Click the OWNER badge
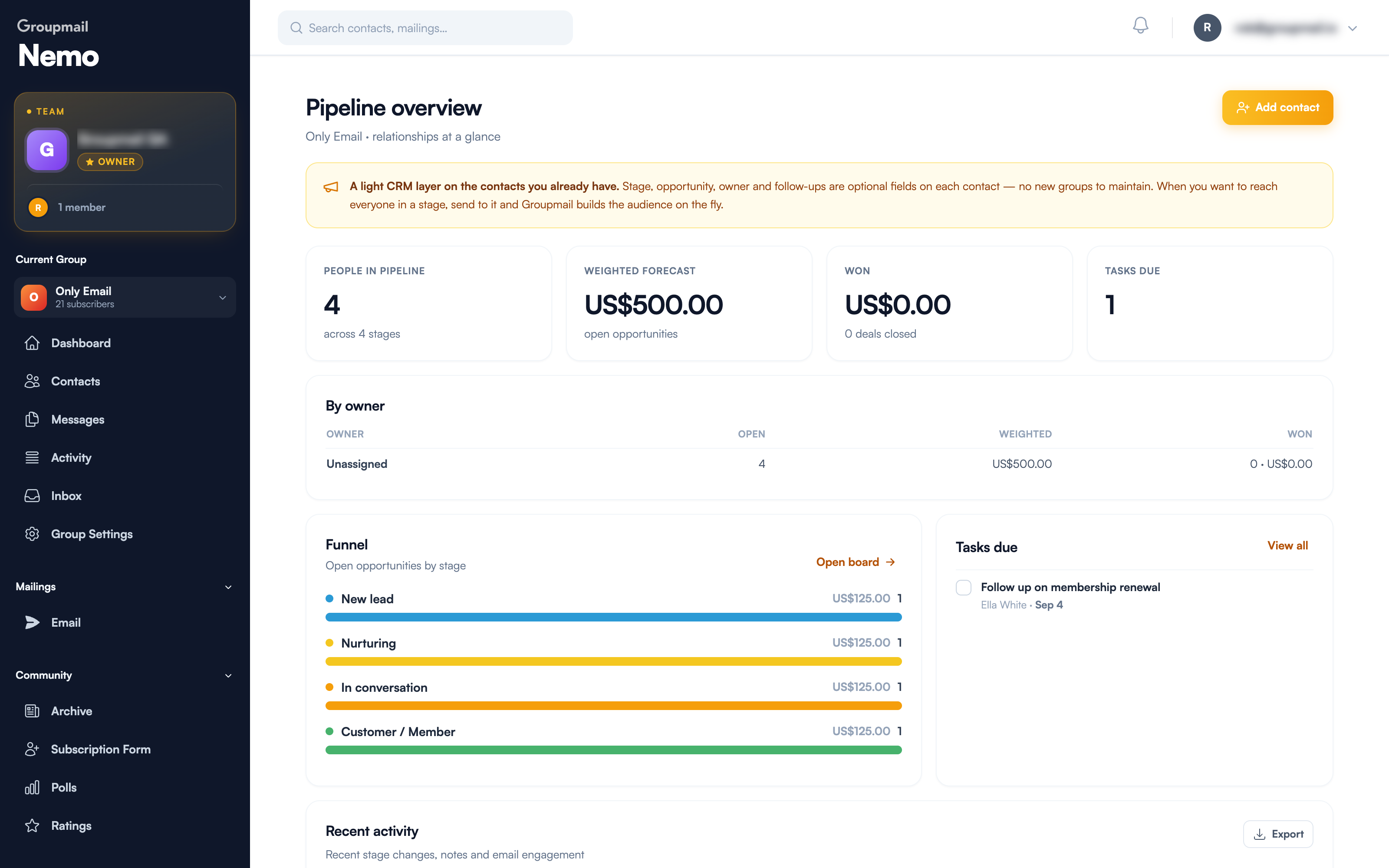The image size is (1389, 868). coord(110,162)
